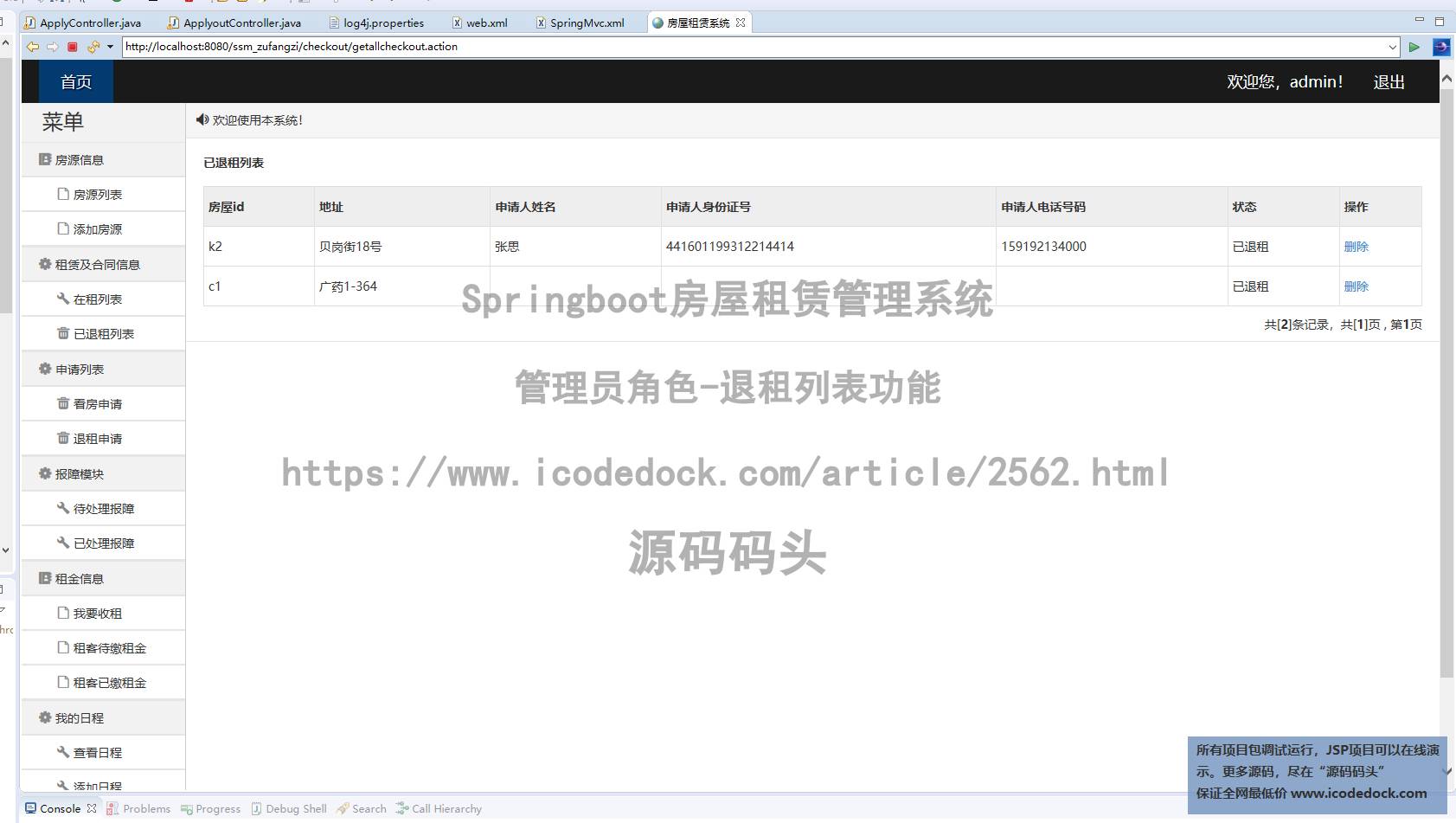1456x823 pixels.
Task: Switch to the ApplyController.java tab
Action: pyautogui.click(x=90, y=23)
